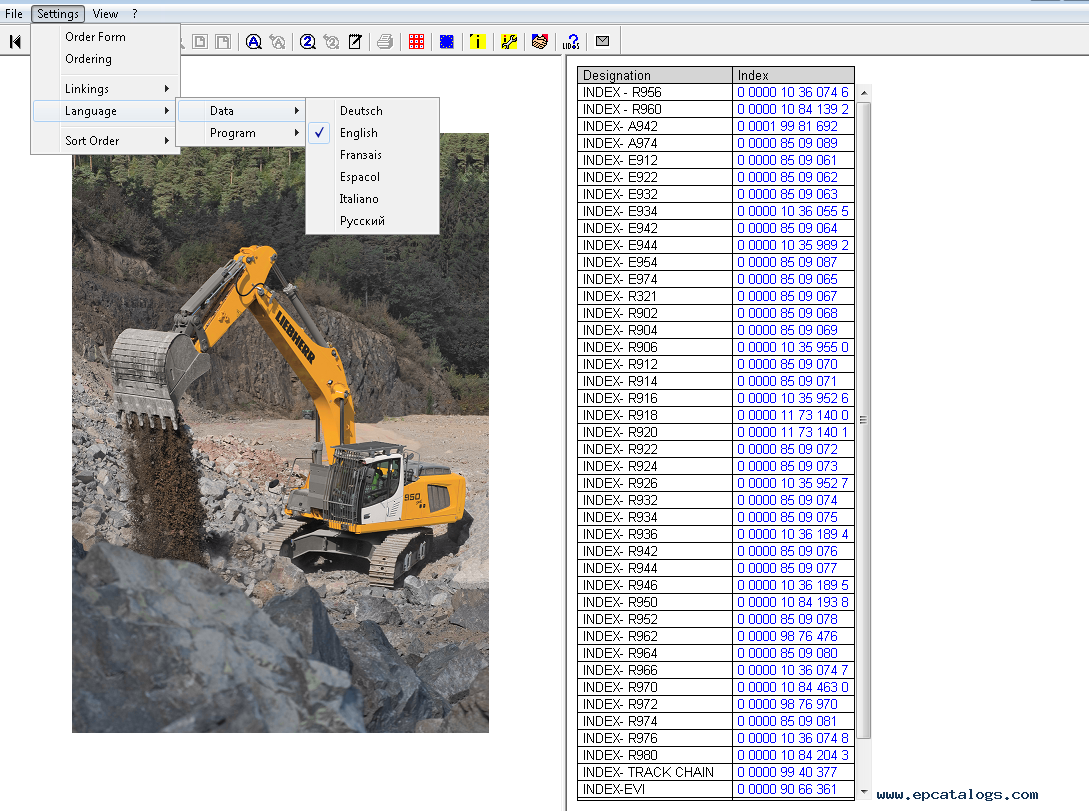1089x811 pixels.
Task: Open the question mark help menu
Action: pos(135,13)
